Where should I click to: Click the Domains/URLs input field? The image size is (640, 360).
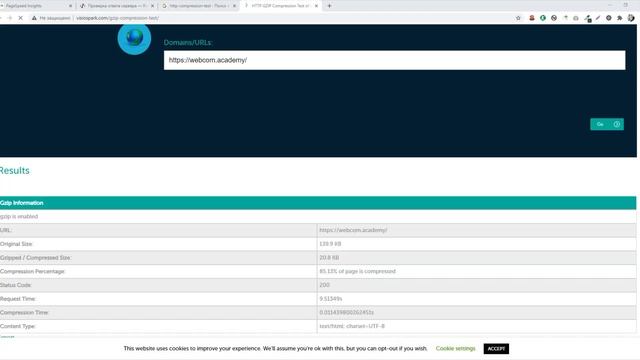(x=394, y=60)
